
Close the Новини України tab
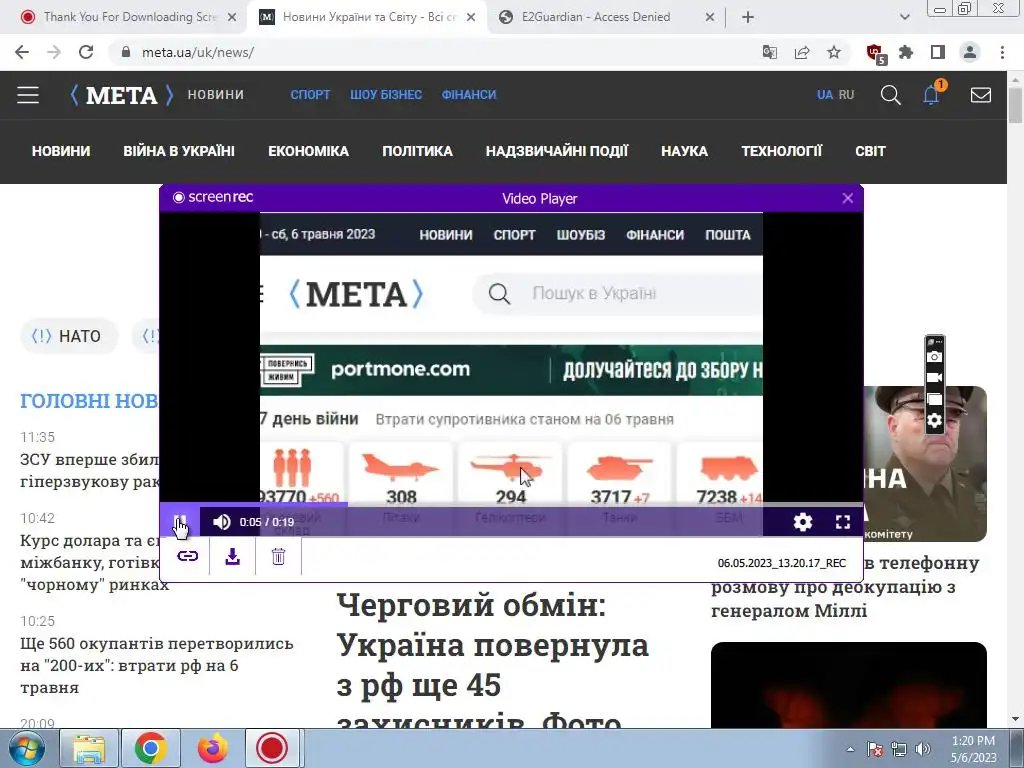pyautogui.click(x=471, y=18)
